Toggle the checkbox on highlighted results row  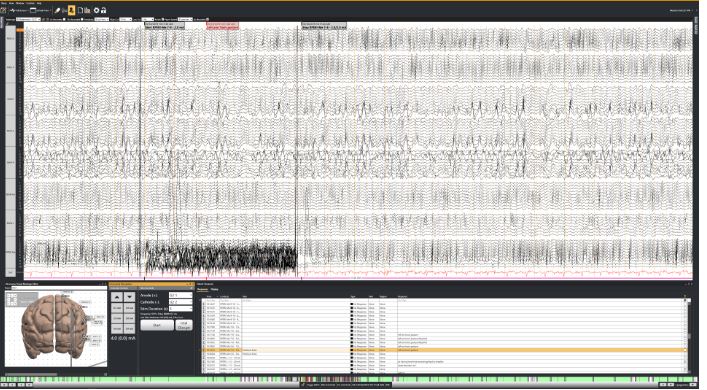point(204,350)
